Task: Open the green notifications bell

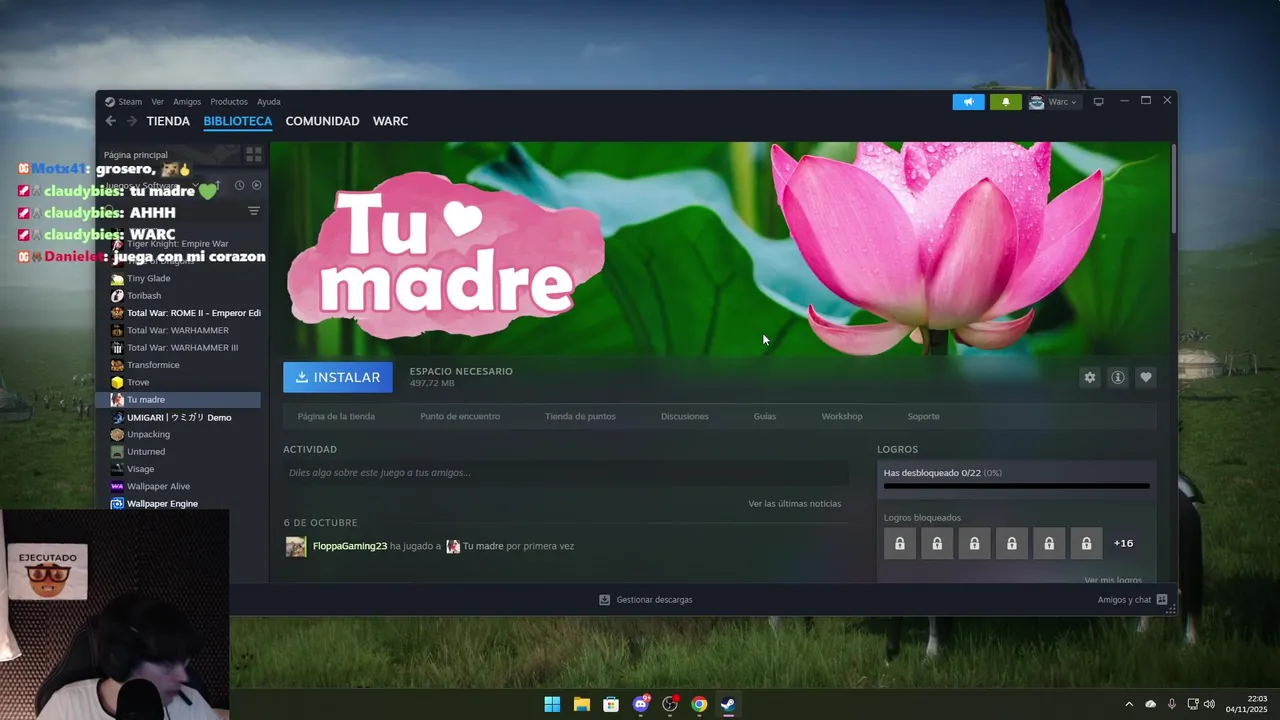Action: 1006,102
